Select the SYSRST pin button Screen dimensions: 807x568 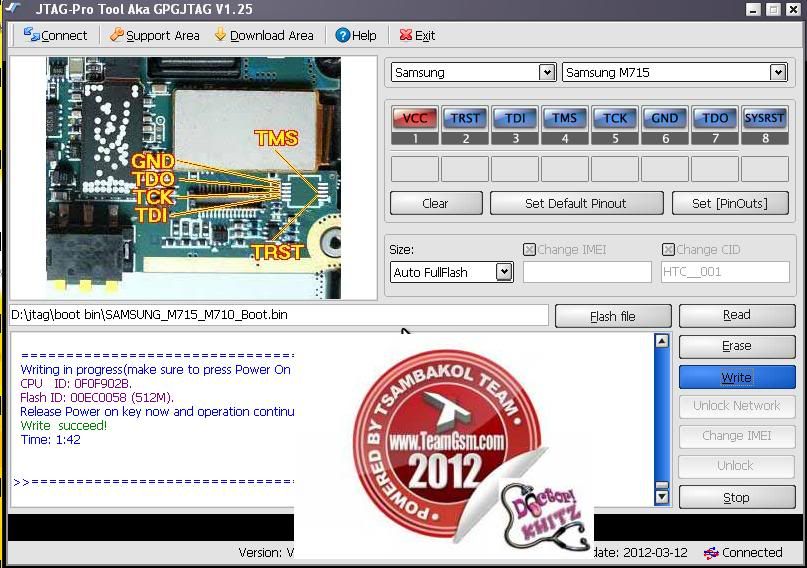tap(764, 118)
